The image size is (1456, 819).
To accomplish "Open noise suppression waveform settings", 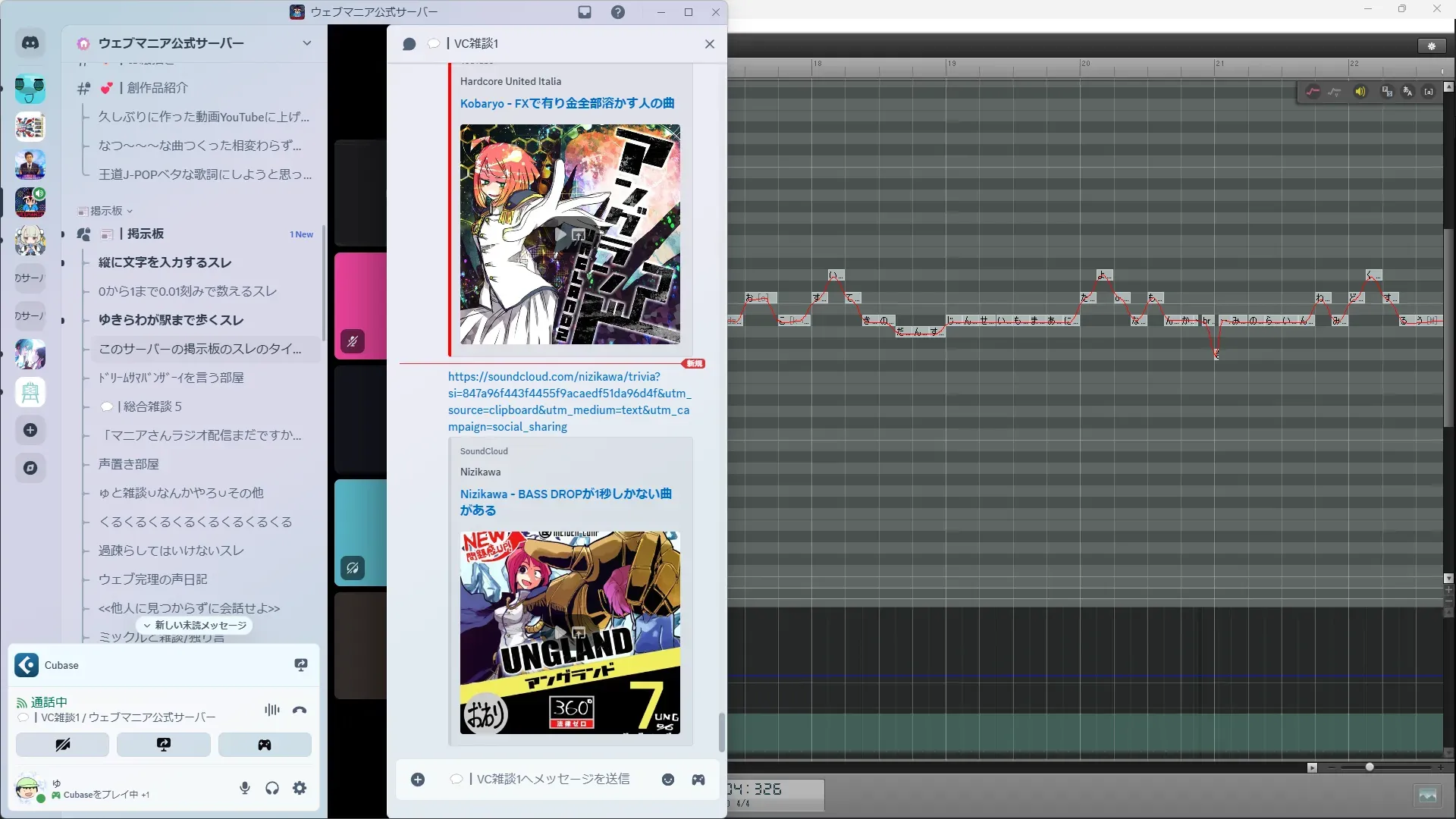I will pyautogui.click(x=271, y=710).
